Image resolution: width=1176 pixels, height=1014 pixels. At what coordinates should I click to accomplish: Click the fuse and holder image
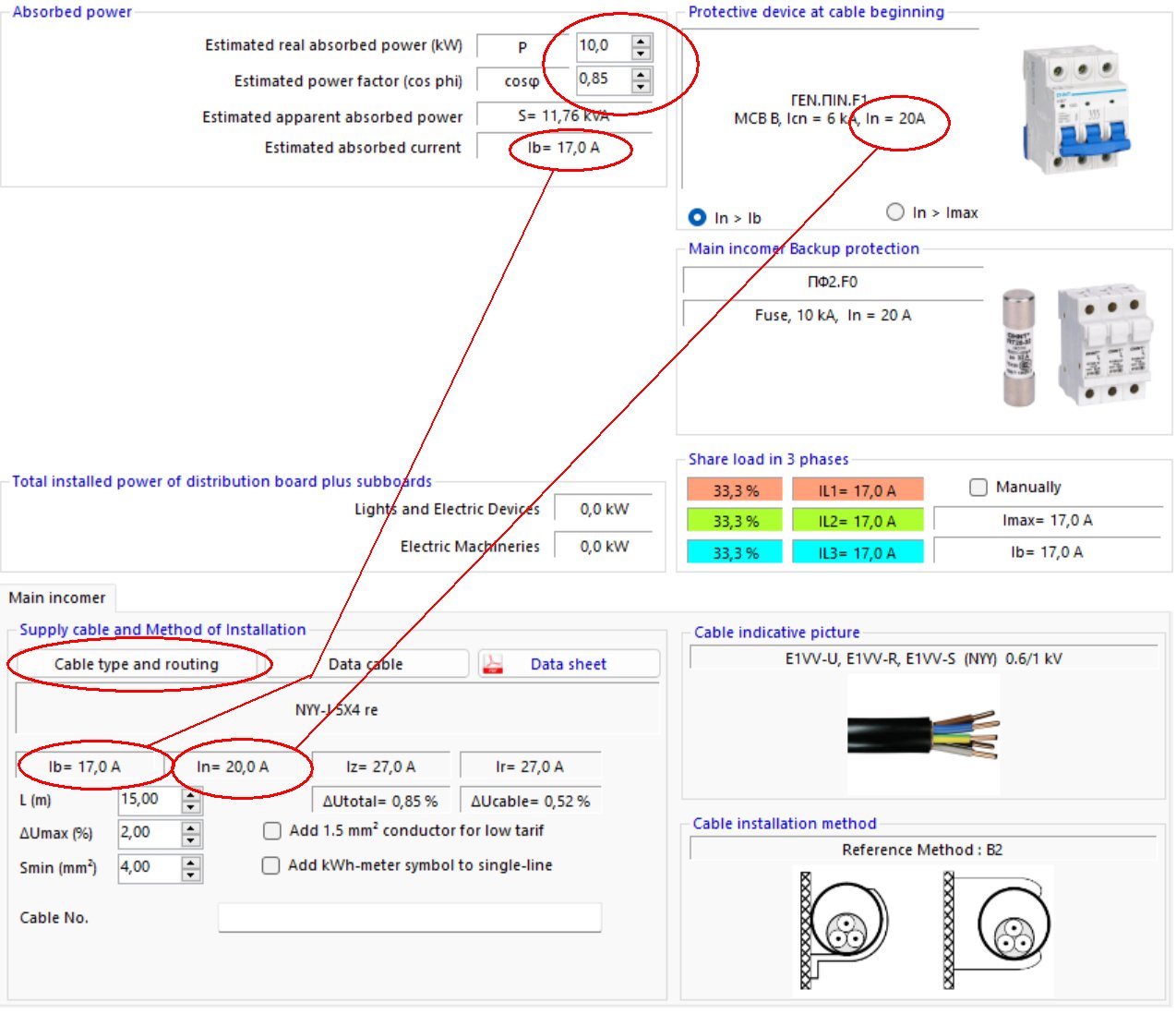pyautogui.click(x=1076, y=347)
